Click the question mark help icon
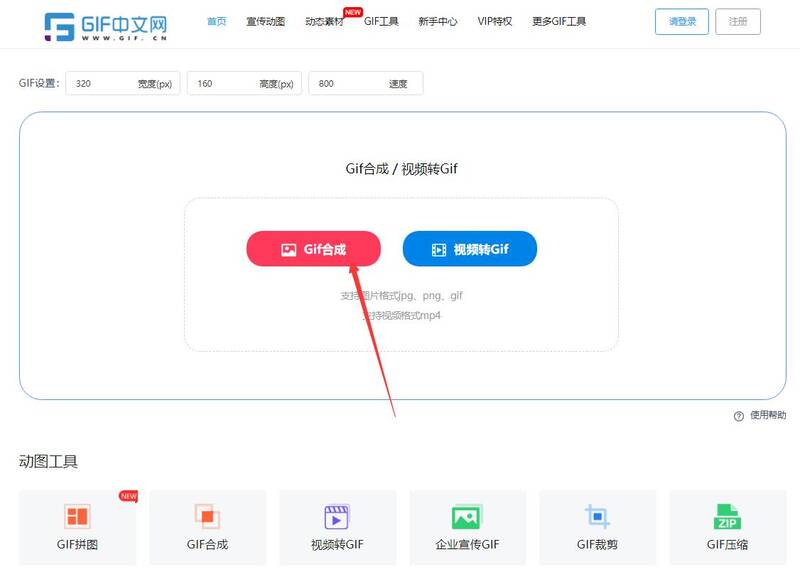 739,416
